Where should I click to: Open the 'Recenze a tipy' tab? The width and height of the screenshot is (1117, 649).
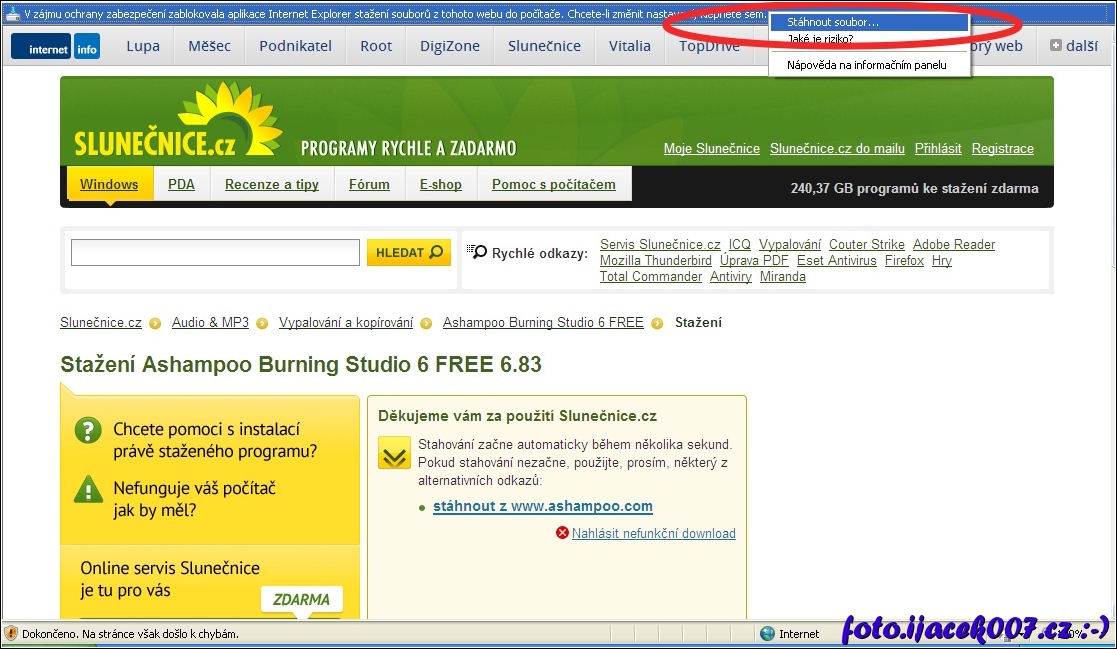tap(271, 184)
